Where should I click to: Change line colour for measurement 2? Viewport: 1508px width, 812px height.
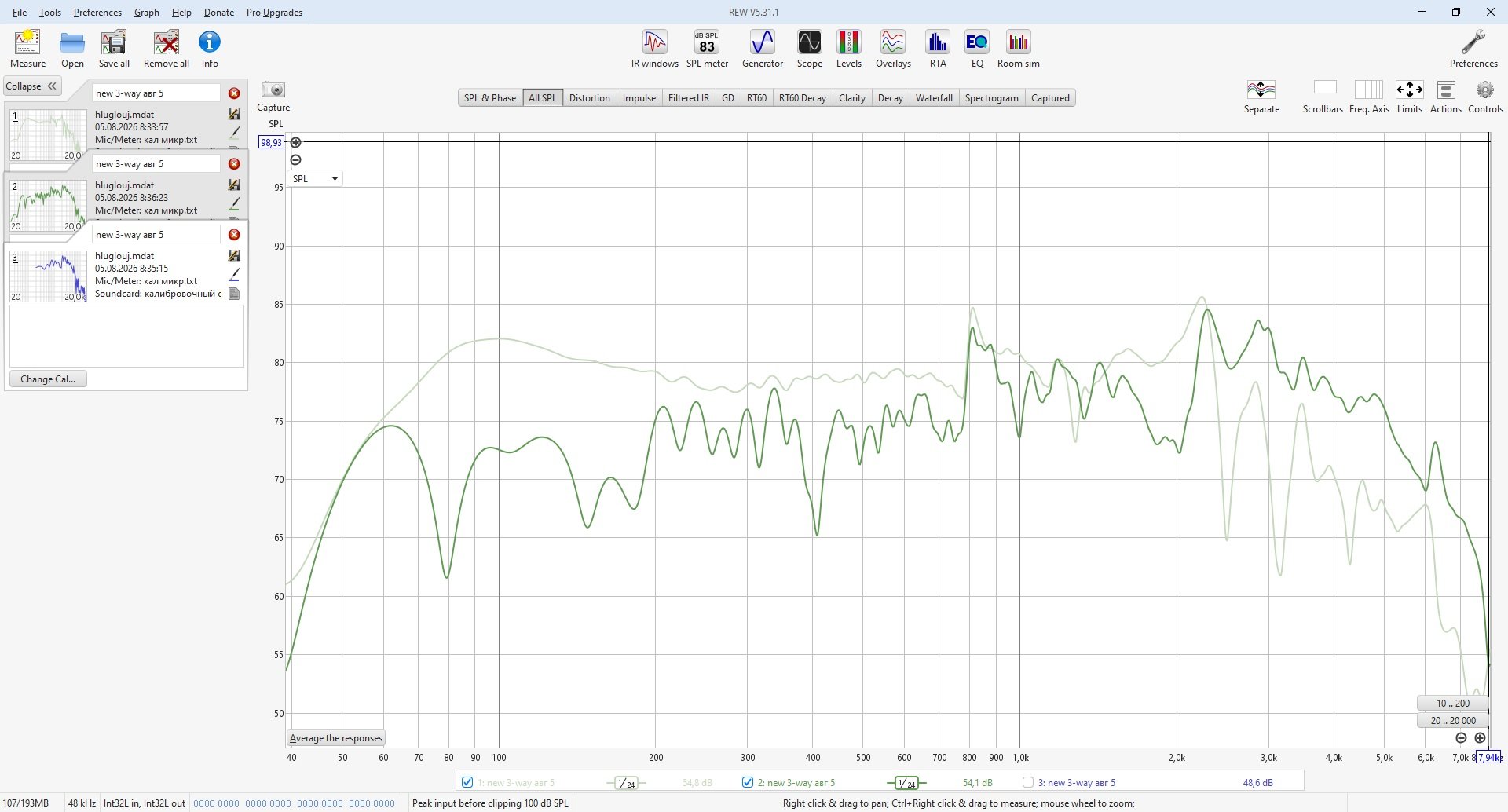click(234, 203)
